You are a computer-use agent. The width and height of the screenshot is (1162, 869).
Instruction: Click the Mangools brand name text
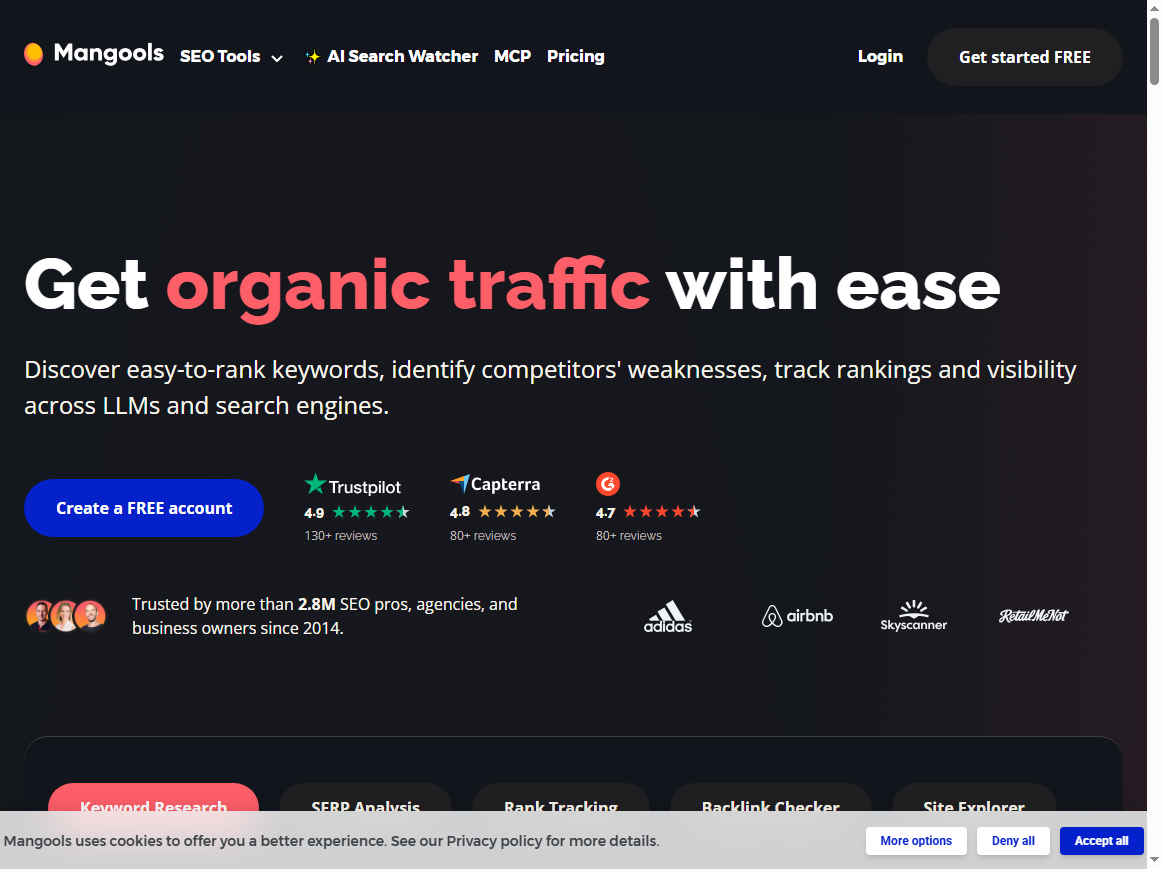pos(109,53)
